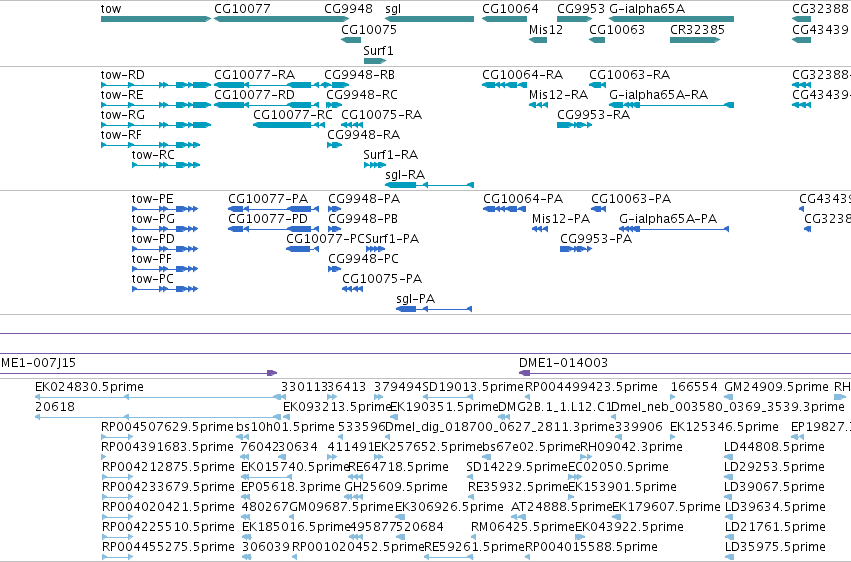The image size is (851, 562).
Task: Select protein CG10075-PA
Action: [352, 289]
